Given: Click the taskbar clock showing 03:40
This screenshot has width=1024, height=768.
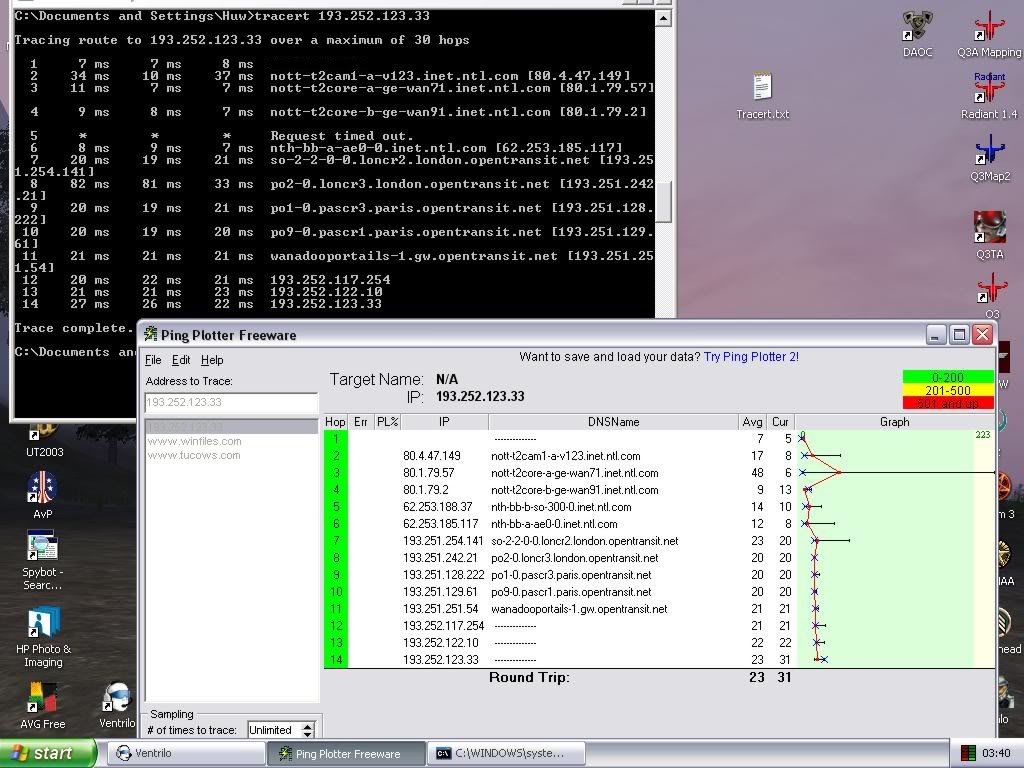Looking at the screenshot, I should coord(996,753).
